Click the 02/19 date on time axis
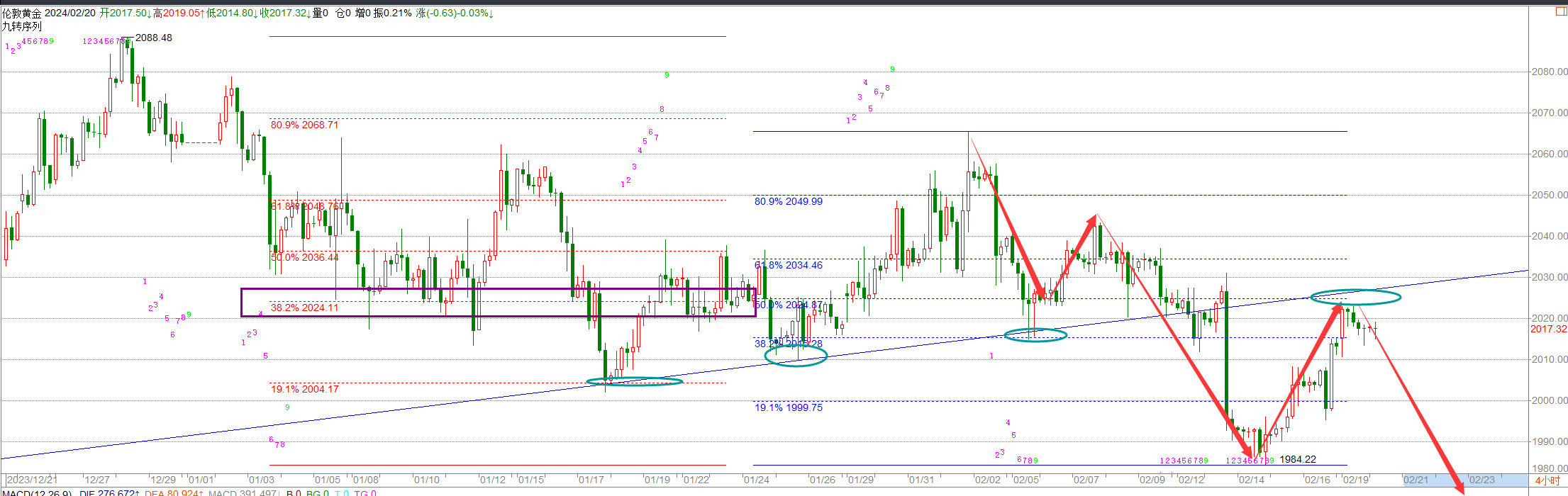The image size is (1568, 496). (1357, 480)
